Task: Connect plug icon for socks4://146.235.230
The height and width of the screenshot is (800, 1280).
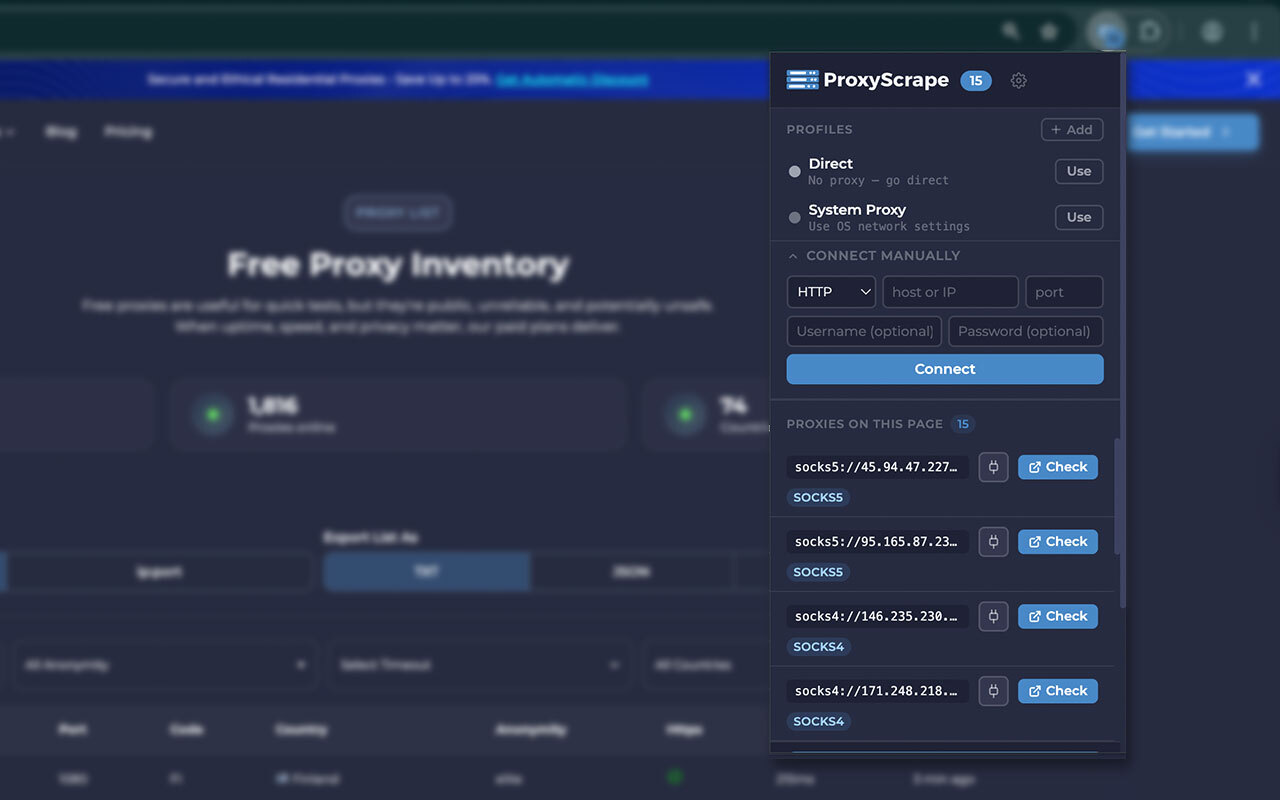Action: tap(993, 616)
